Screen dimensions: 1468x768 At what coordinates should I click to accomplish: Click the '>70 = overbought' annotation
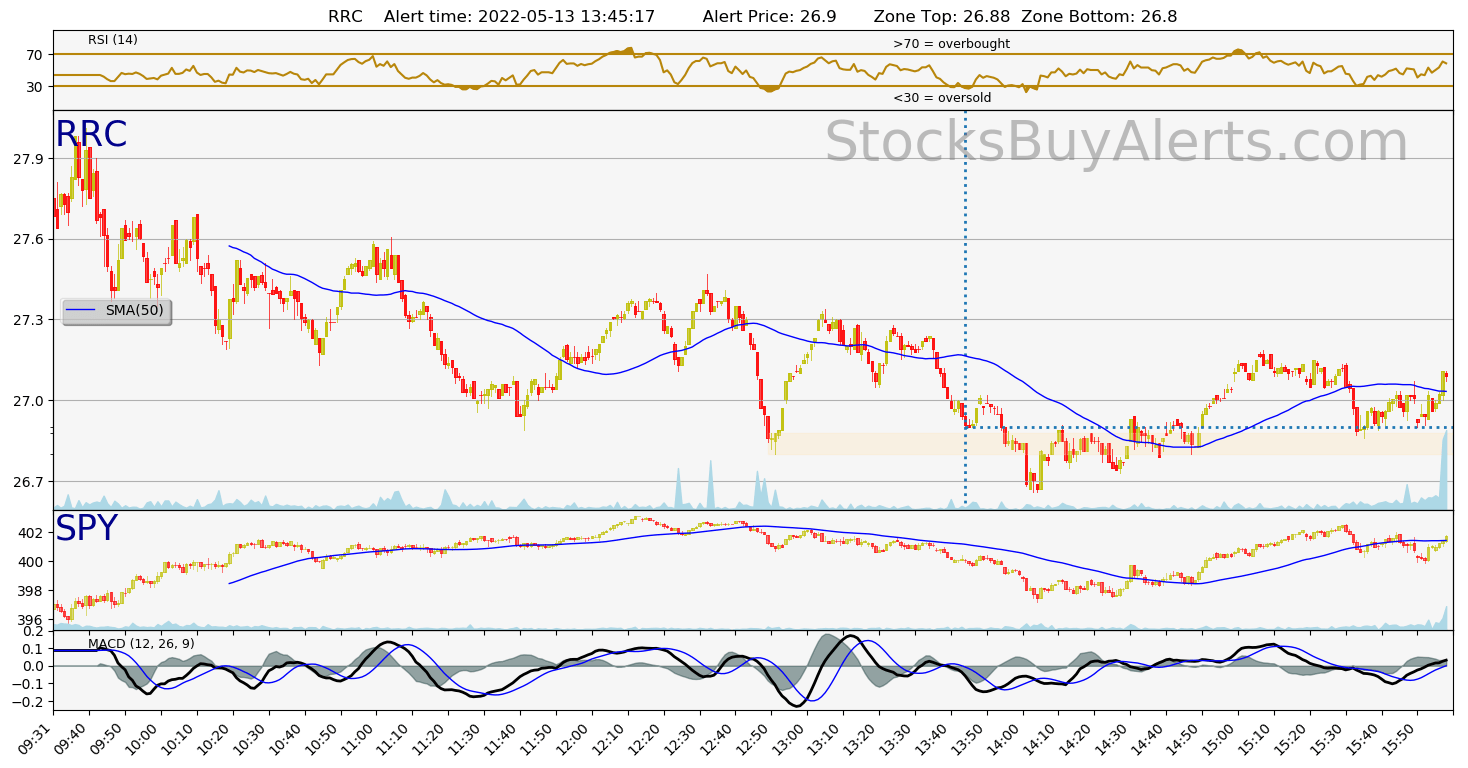click(x=951, y=44)
